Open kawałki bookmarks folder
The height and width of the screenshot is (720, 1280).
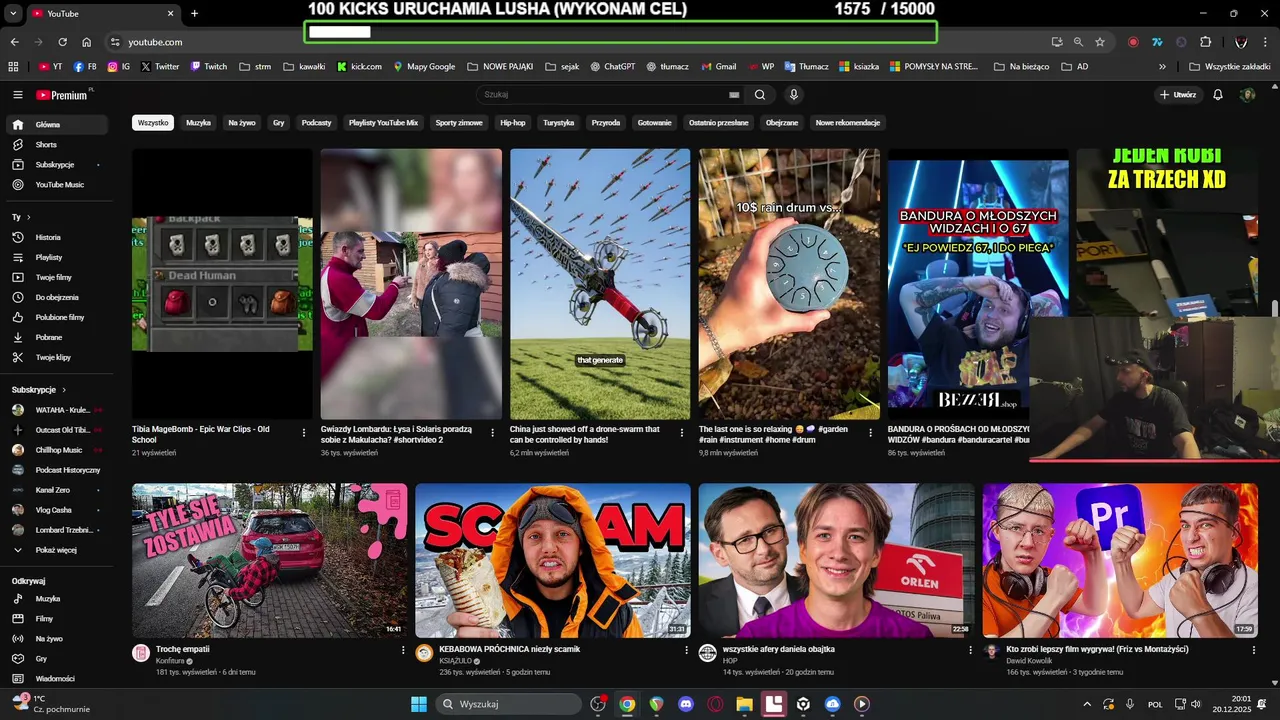(x=304, y=67)
